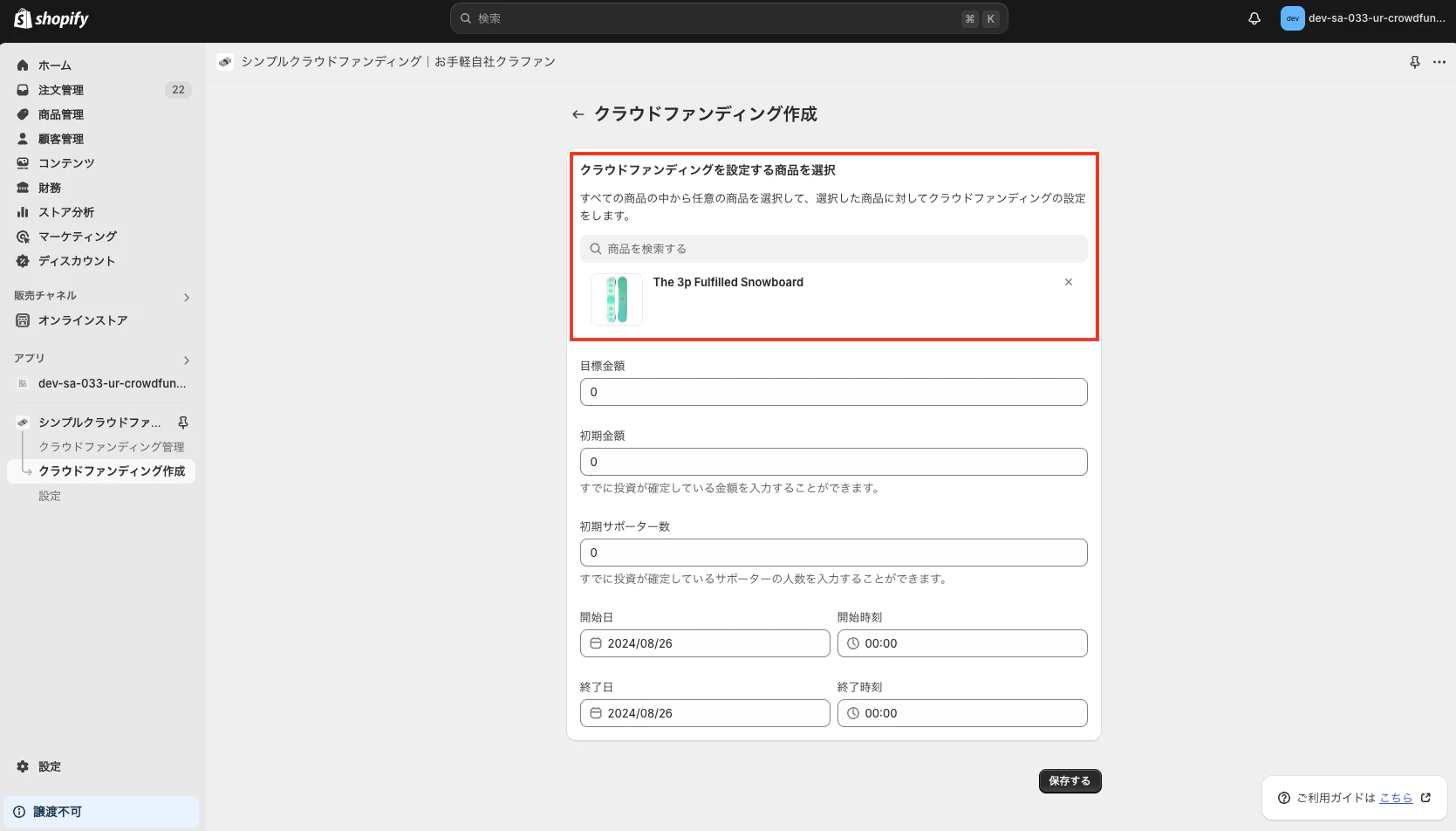The image size is (1456, 831).
Task: Open コンテンツ in the sidebar
Action: [x=65, y=162]
